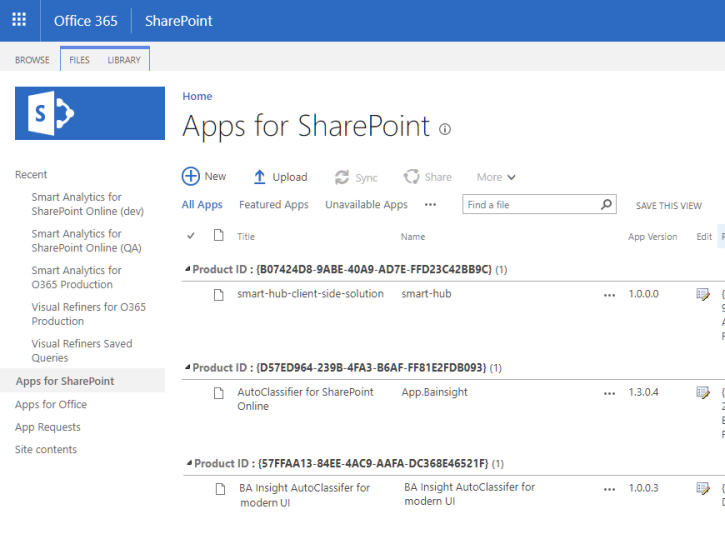The image size is (725, 534).
Task: Open the Office 365 app launcher waffle
Action: tap(19, 20)
